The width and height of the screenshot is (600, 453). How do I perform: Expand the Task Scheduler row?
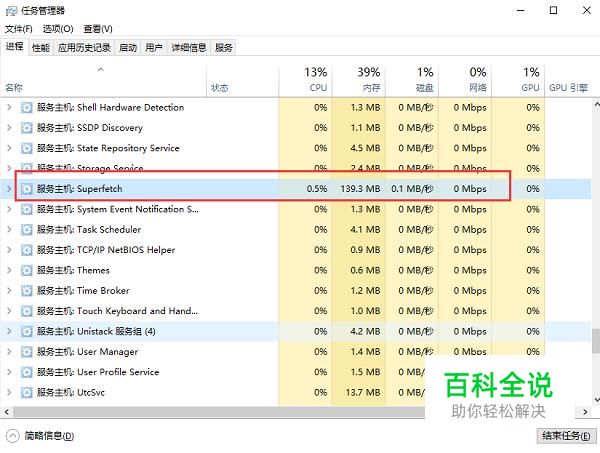click(x=9, y=230)
